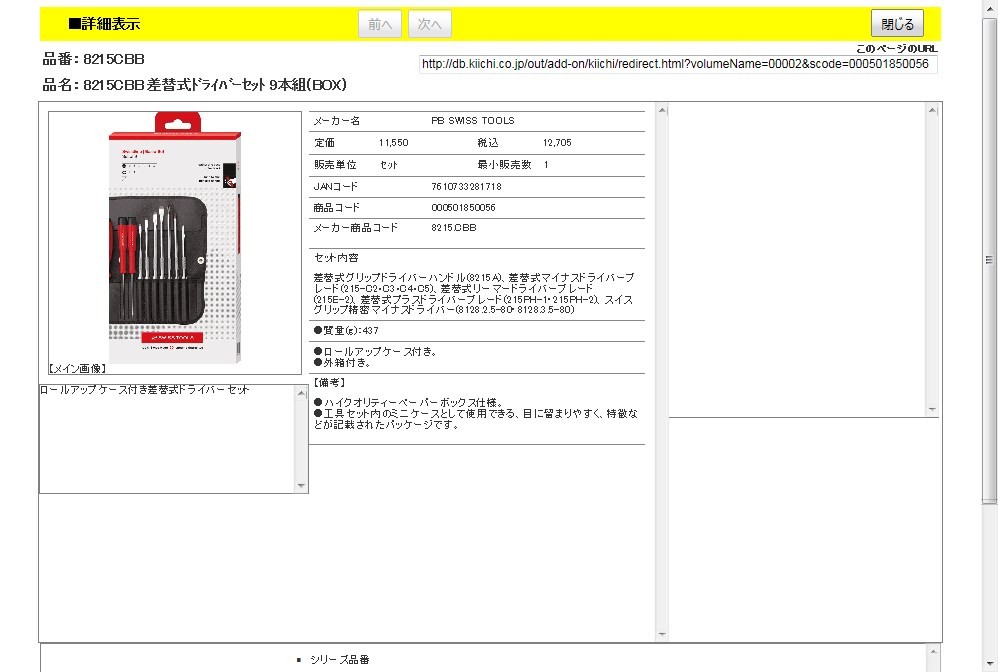Click the tax-included price 12,705
998x672 pixels.
point(558,143)
